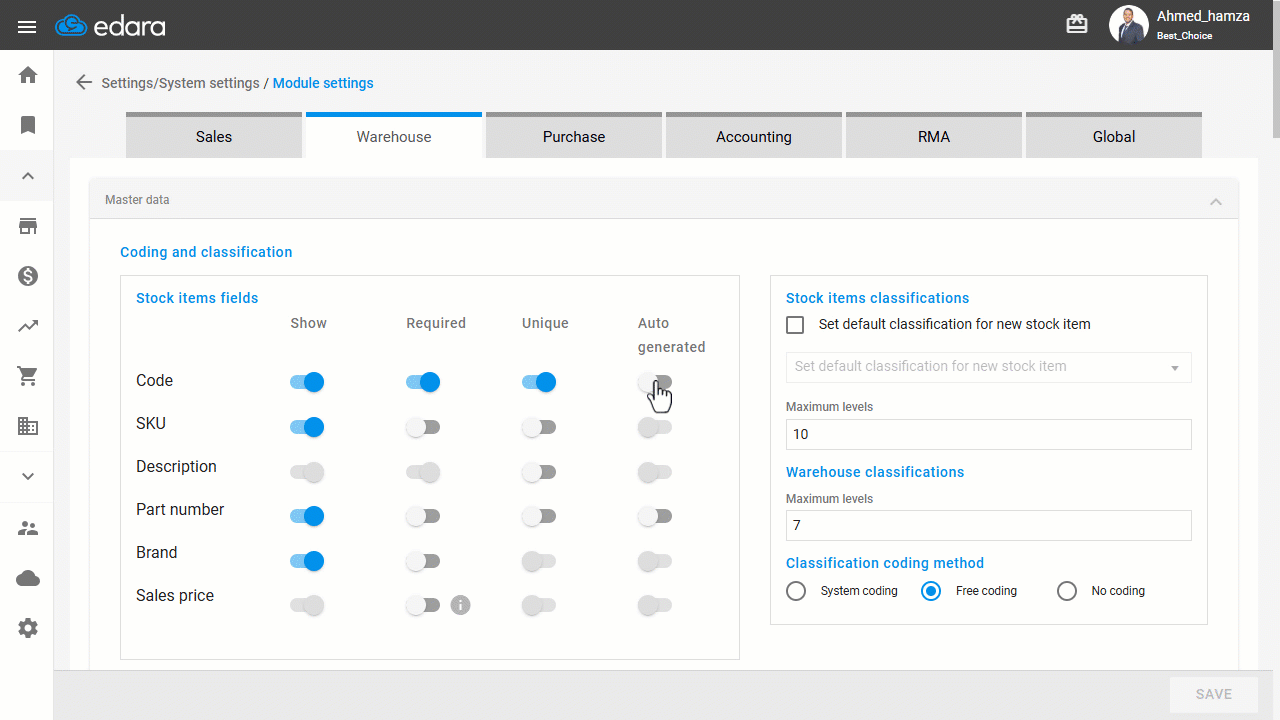The height and width of the screenshot is (720, 1280).
Task: Click the back arrow near Settings breadcrumb
Action: click(84, 83)
